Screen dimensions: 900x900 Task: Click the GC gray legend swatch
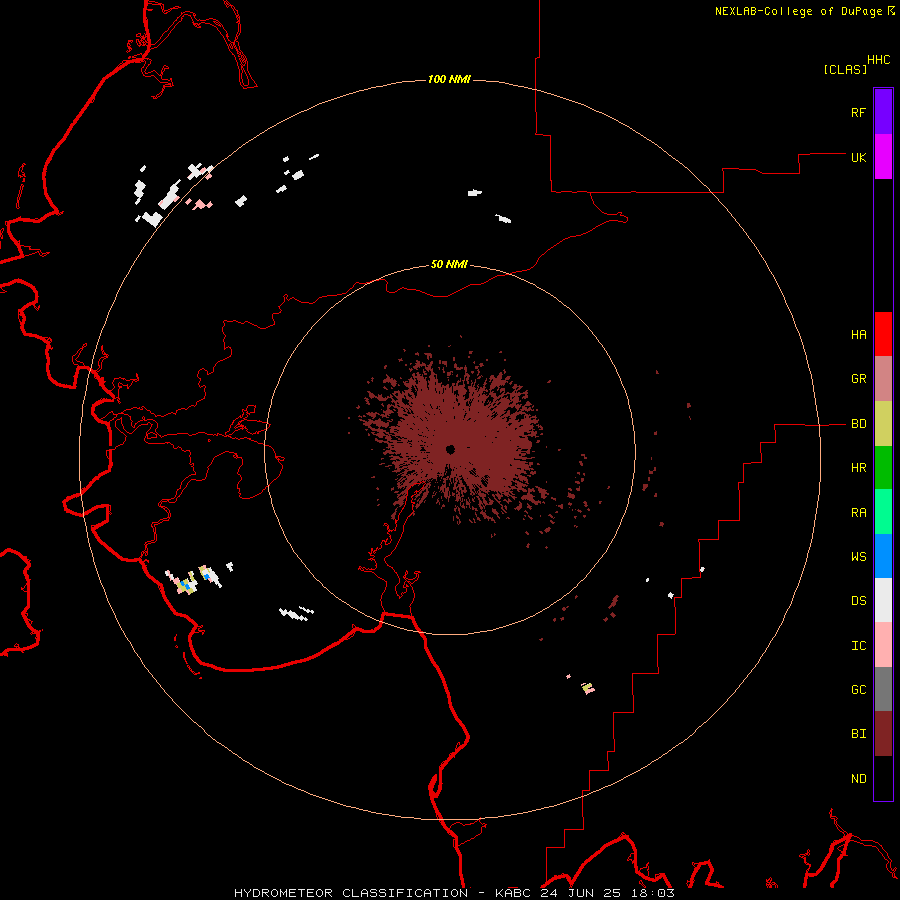click(883, 689)
